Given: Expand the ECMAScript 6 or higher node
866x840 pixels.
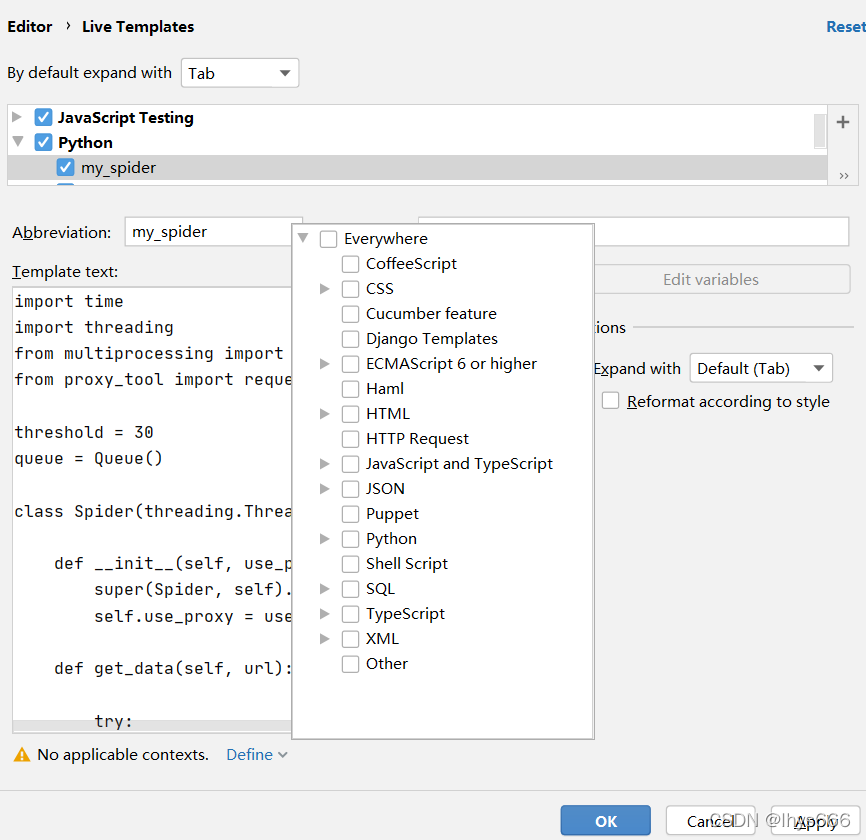Looking at the screenshot, I should 325,364.
